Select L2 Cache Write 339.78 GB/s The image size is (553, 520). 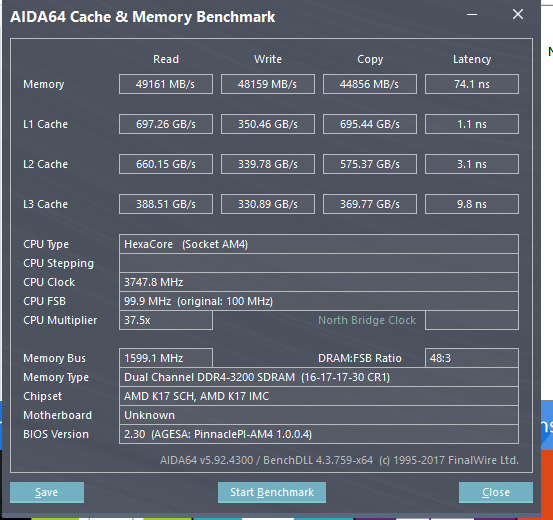[268, 164]
